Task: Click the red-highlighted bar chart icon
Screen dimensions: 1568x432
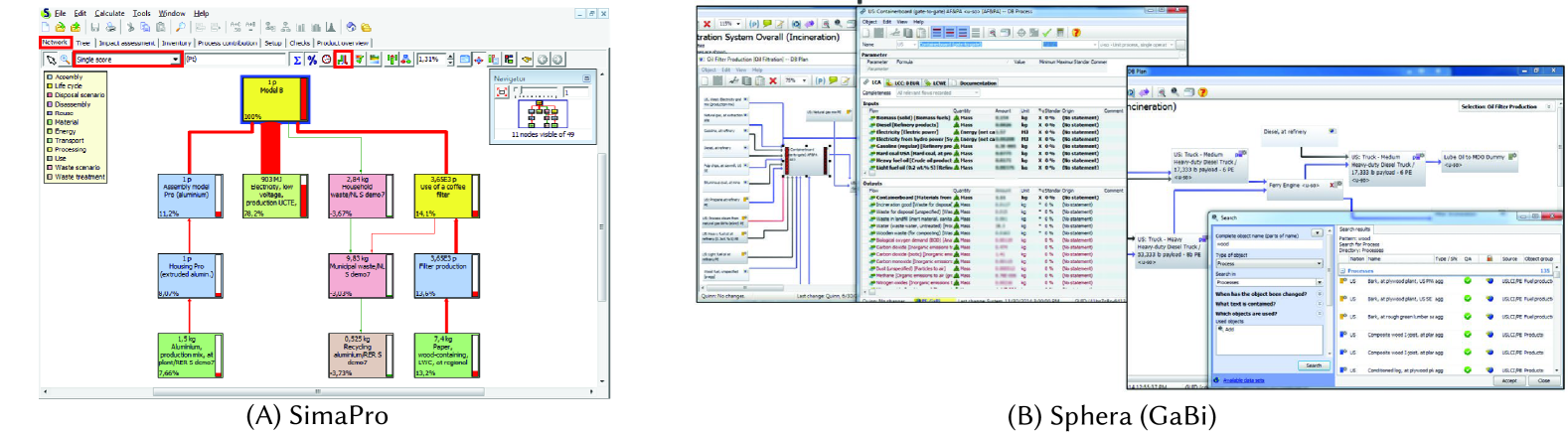Action: click(342, 60)
